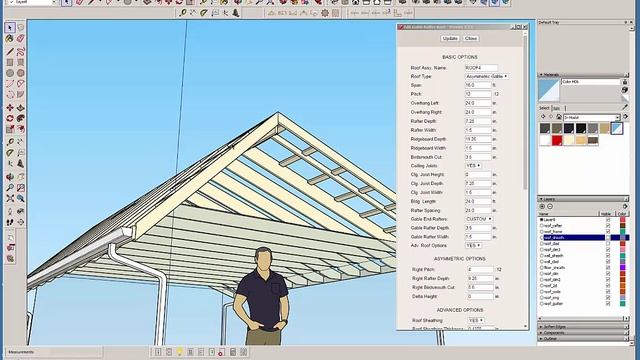Choose the Tape Measure tool
640x360 pixels.
10,142
